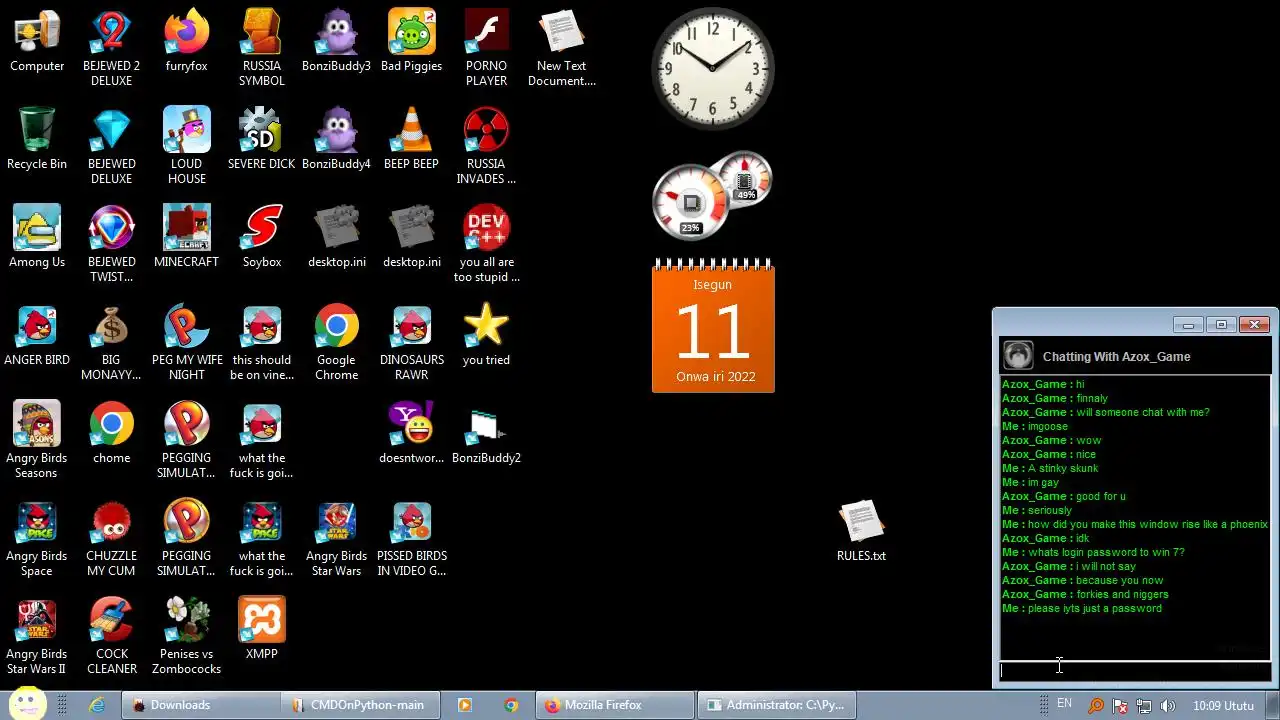The width and height of the screenshot is (1280, 720).
Task: Click the chat message input field
Action: pyautogui.click(x=1135, y=670)
